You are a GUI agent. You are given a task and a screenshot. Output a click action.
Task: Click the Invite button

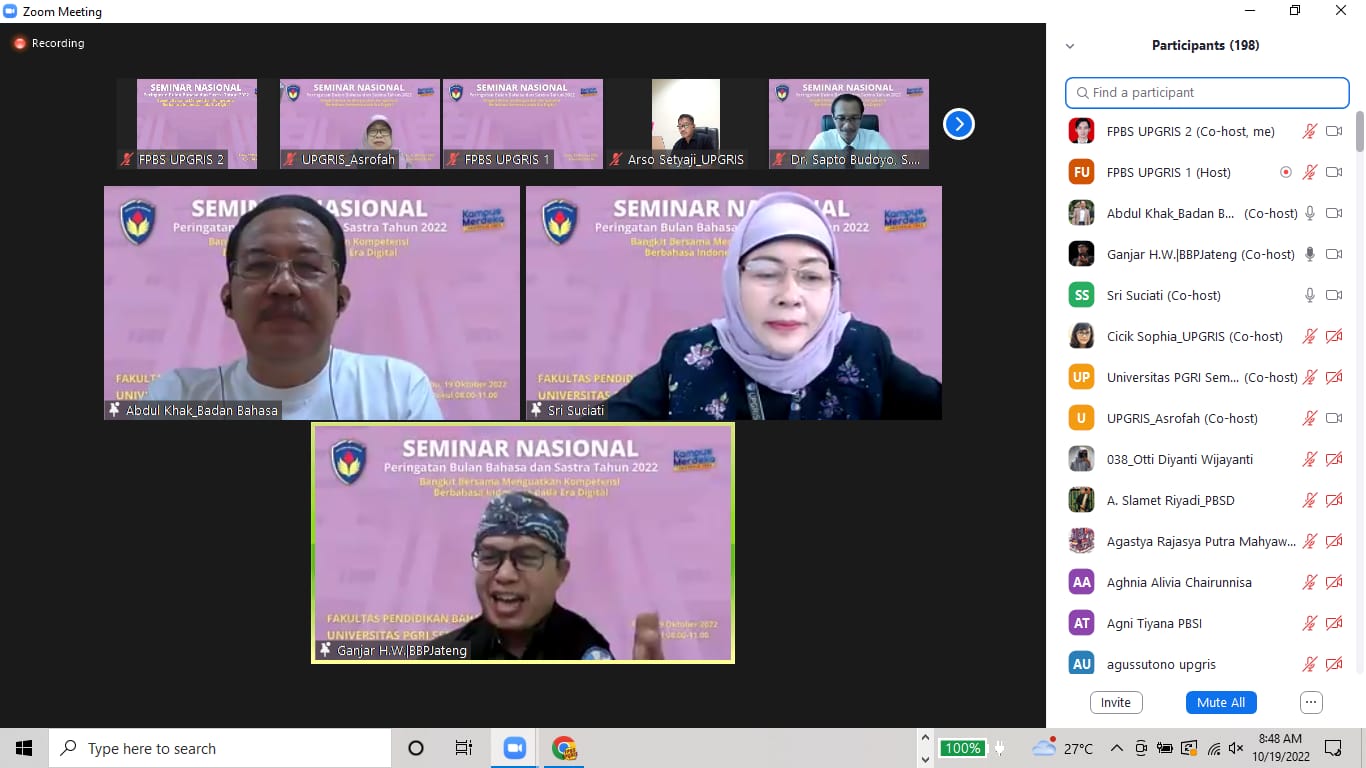click(1115, 702)
